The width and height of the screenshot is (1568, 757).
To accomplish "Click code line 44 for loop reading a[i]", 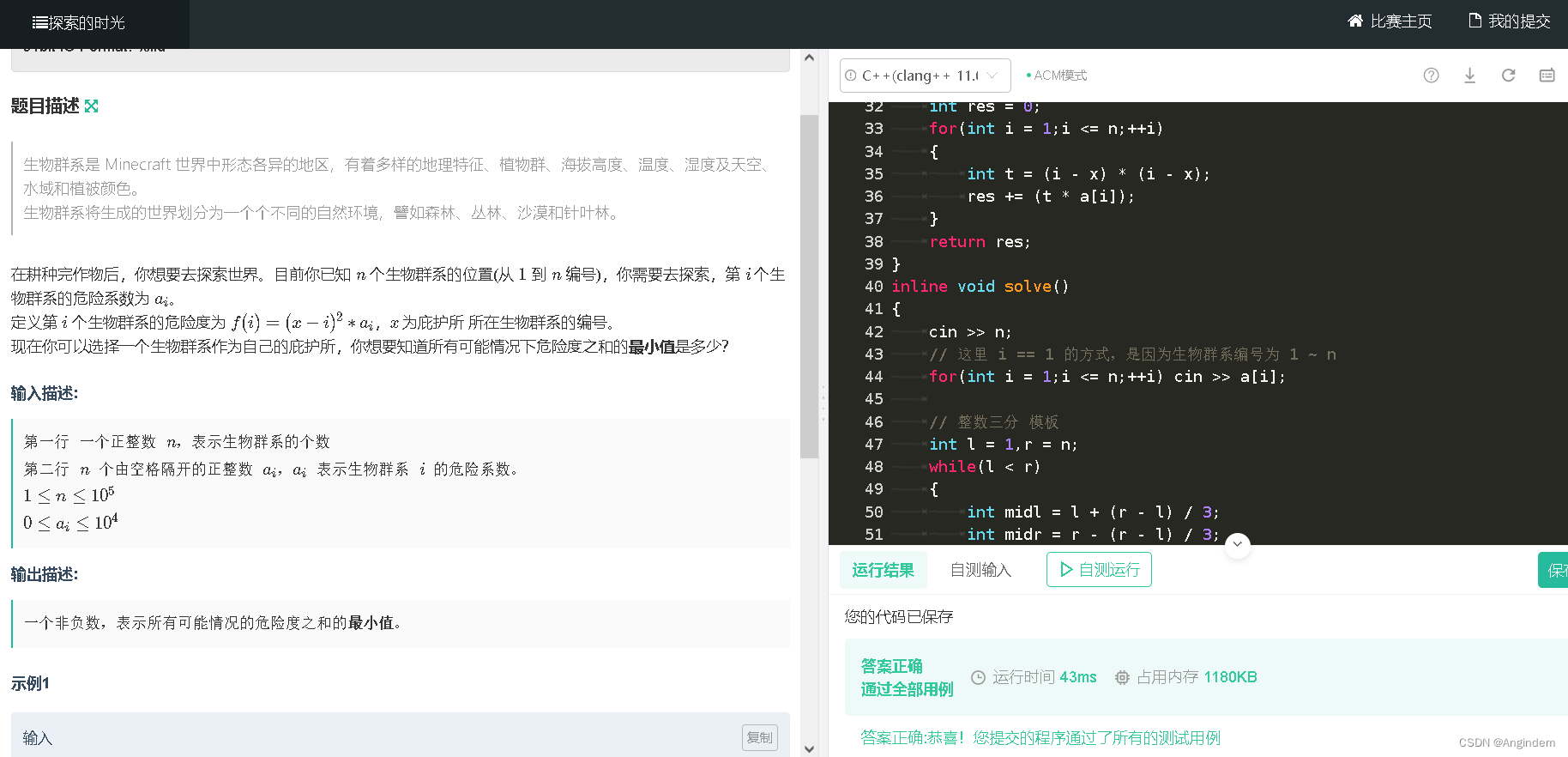I will pos(1107,377).
